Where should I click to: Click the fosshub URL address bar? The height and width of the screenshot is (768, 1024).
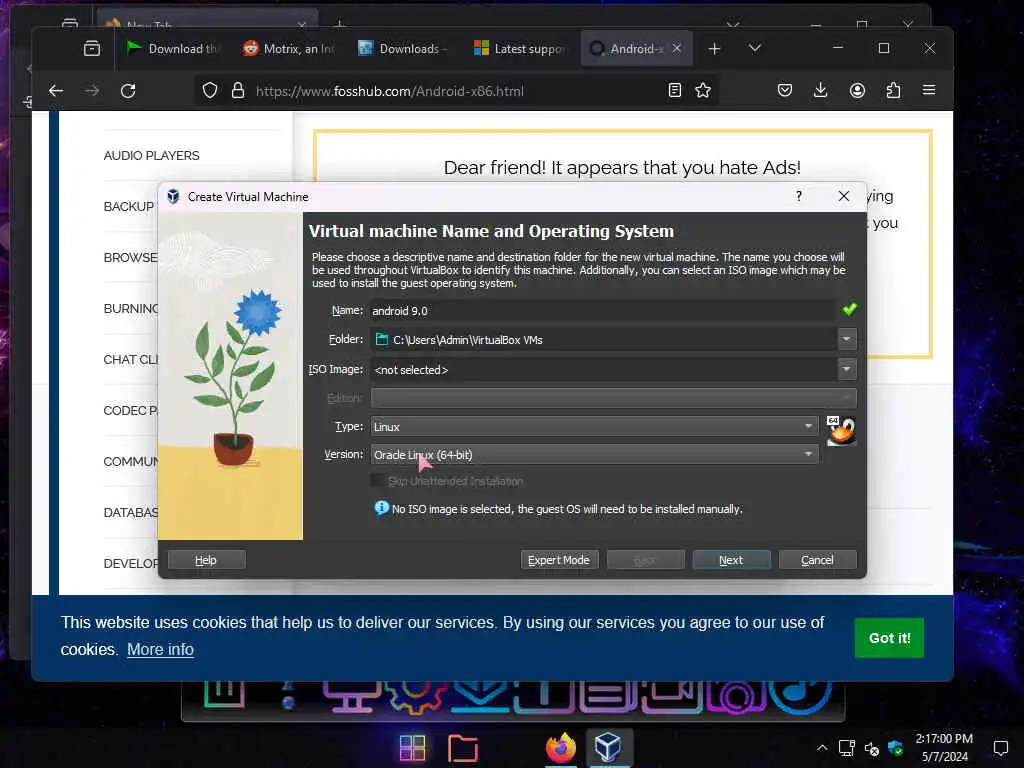[x=390, y=91]
